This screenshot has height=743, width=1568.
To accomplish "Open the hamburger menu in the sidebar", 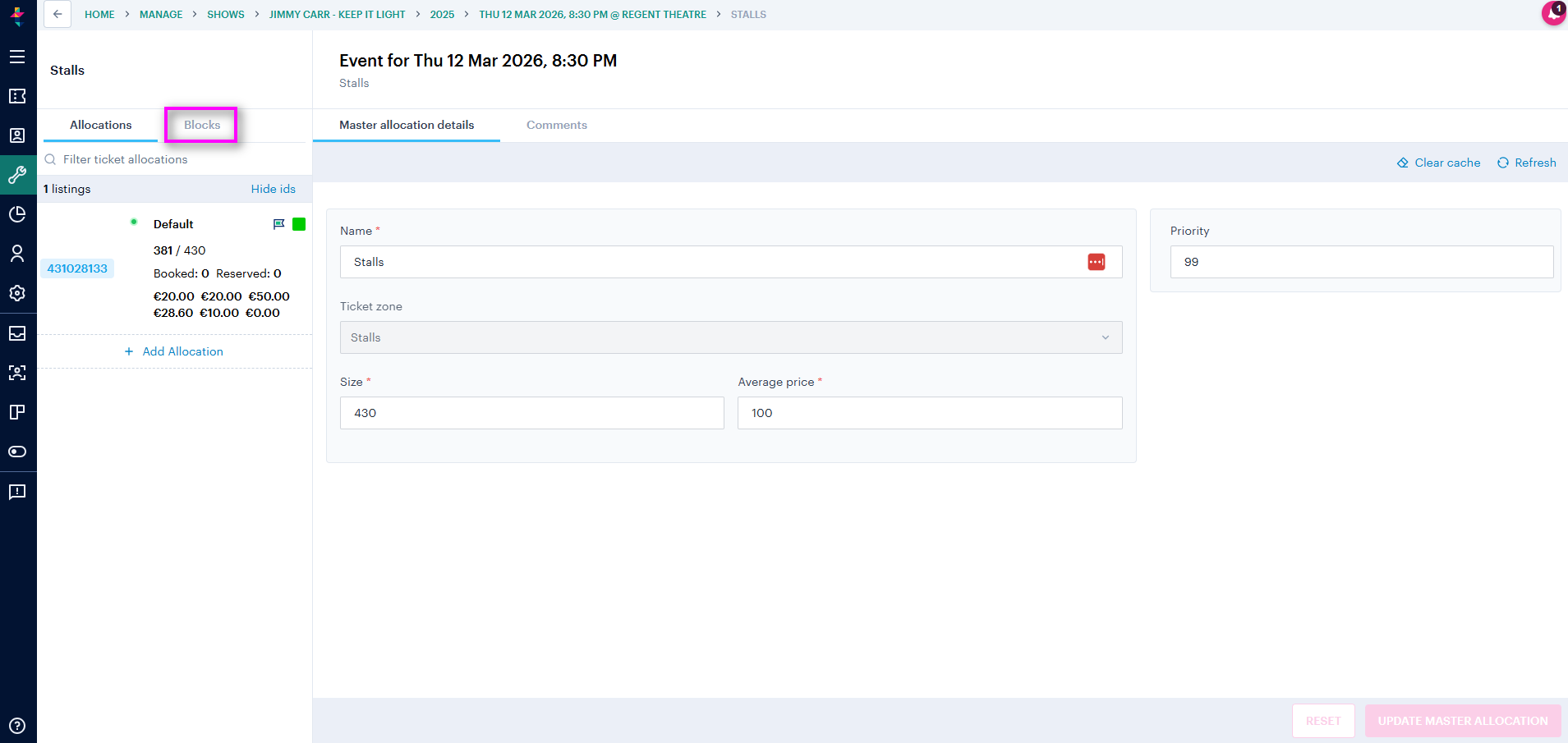I will 17,57.
